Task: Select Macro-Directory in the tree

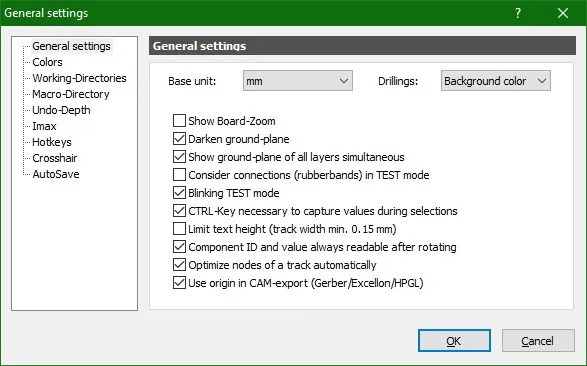Action: click(71, 94)
